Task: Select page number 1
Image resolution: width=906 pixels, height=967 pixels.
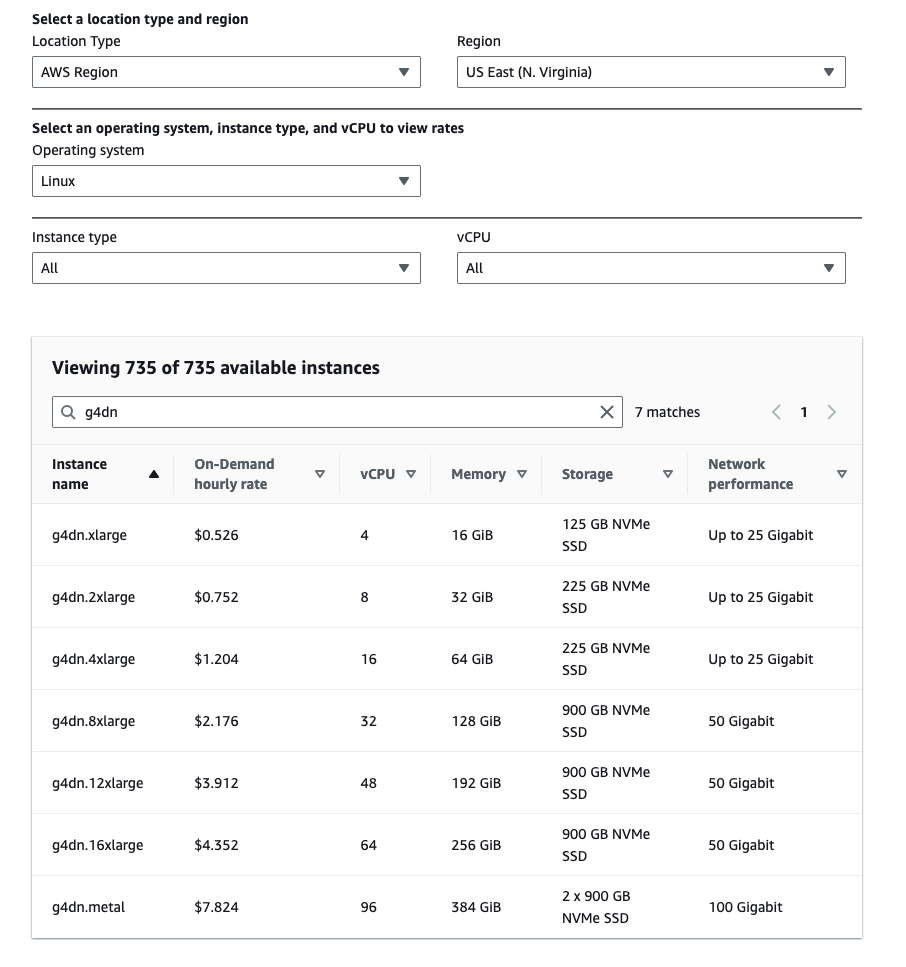Action: tap(803, 412)
